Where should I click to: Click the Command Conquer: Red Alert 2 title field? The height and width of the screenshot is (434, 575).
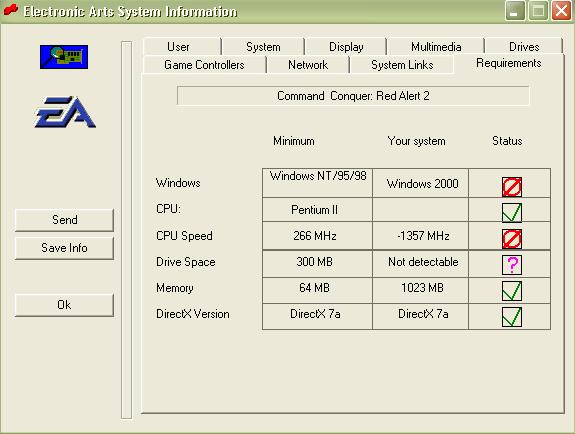click(x=353, y=96)
